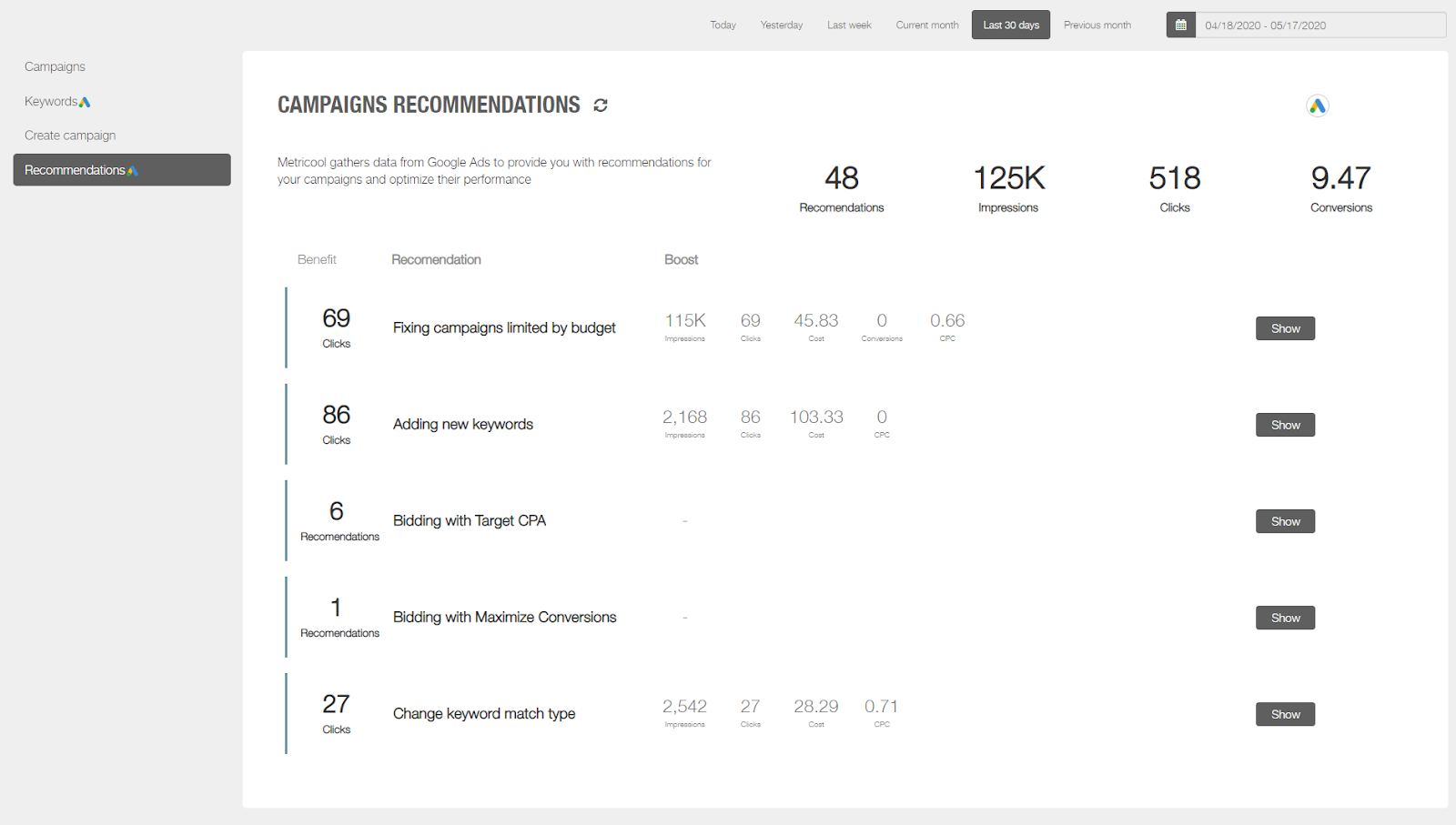Switch to Last week range
The width and height of the screenshot is (1456, 825).
pyautogui.click(x=849, y=25)
